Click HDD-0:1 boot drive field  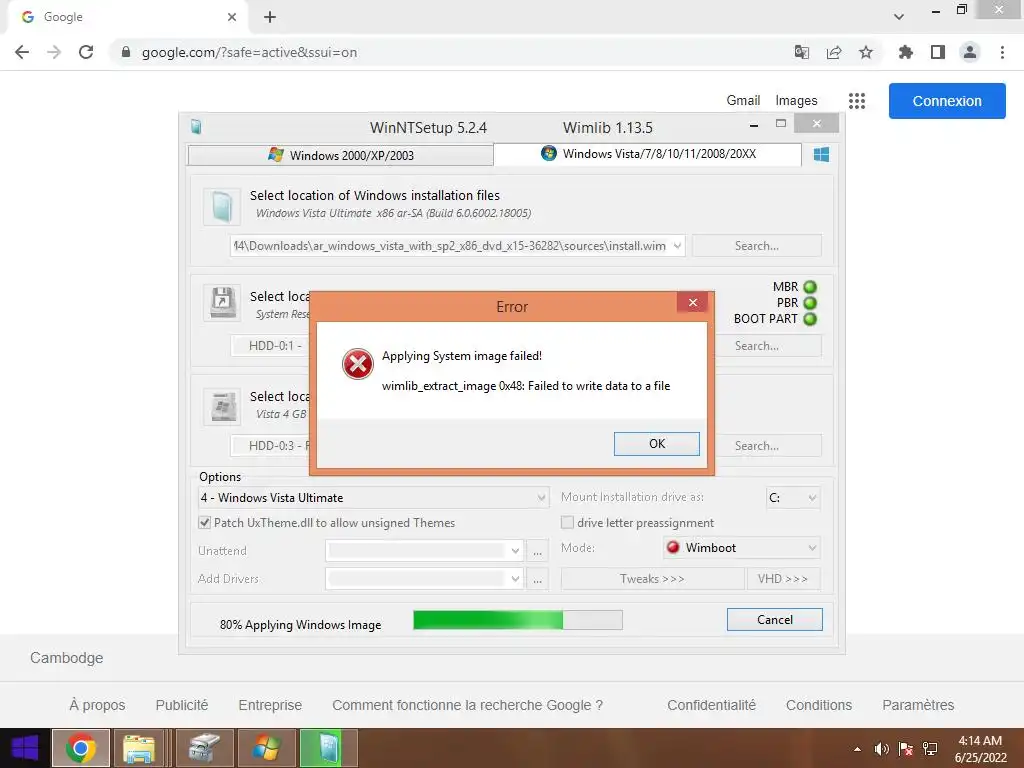[270, 346]
